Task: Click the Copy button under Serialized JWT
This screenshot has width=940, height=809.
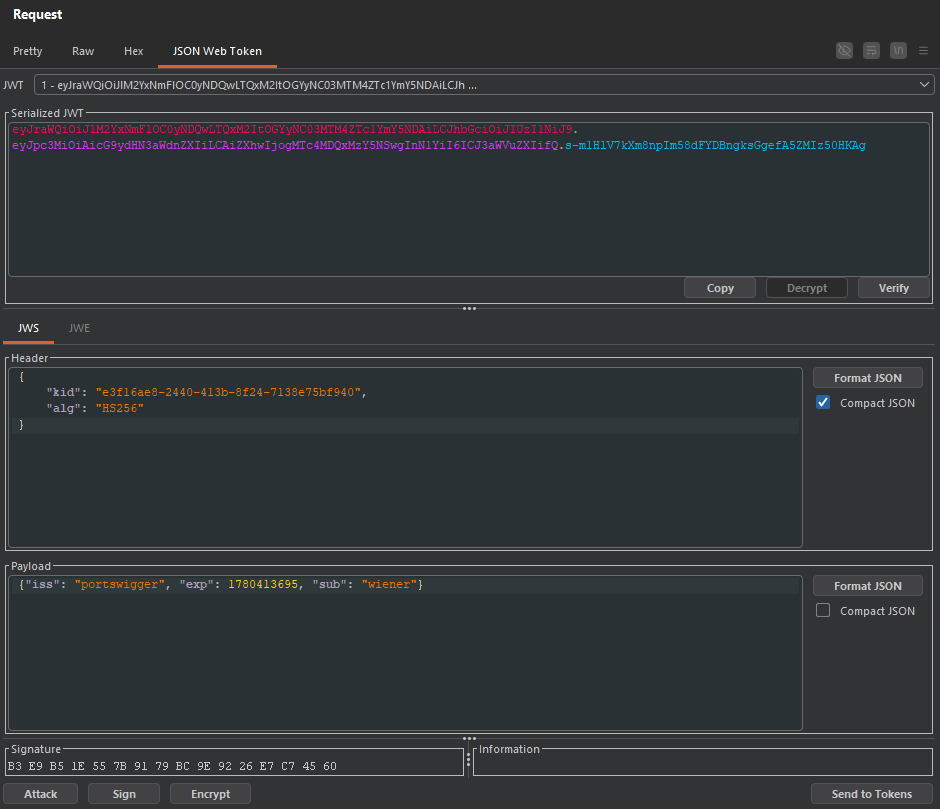Action: [x=719, y=288]
